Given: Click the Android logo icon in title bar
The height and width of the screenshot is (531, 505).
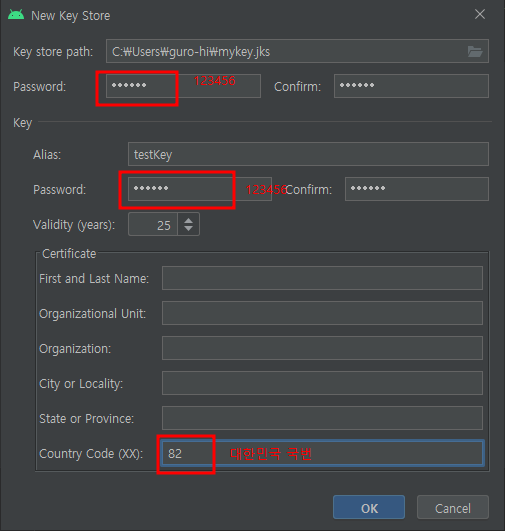Looking at the screenshot, I should pyautogui.click(x=16, y=15).
